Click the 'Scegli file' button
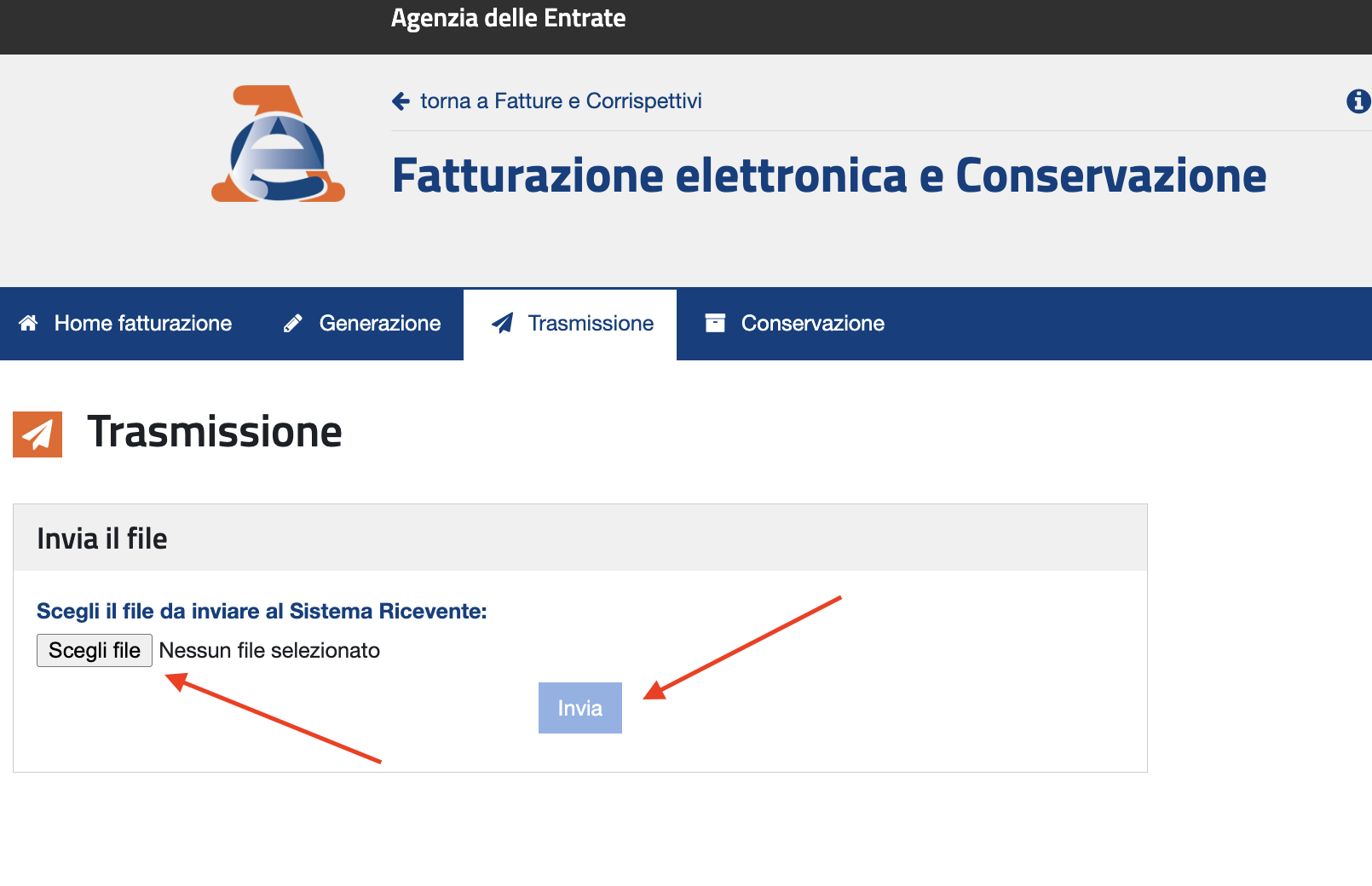Viewport: 1372px width, 886px height. 95,650
